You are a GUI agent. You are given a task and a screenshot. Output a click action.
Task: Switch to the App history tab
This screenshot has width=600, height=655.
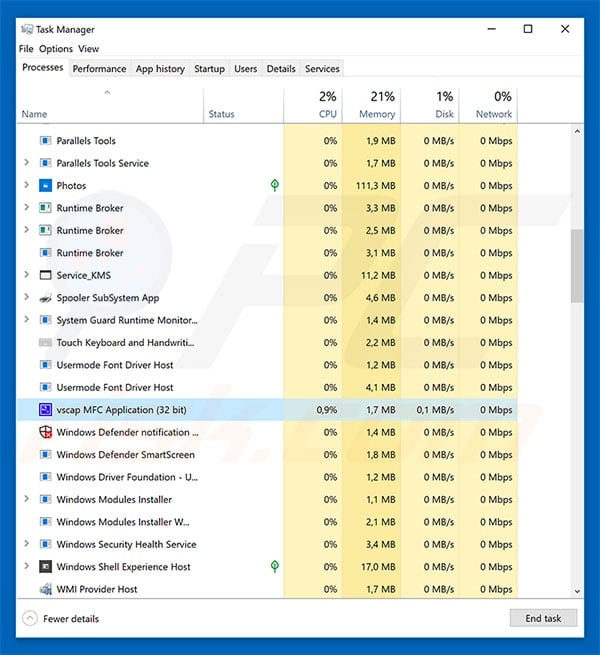point(160,69)
